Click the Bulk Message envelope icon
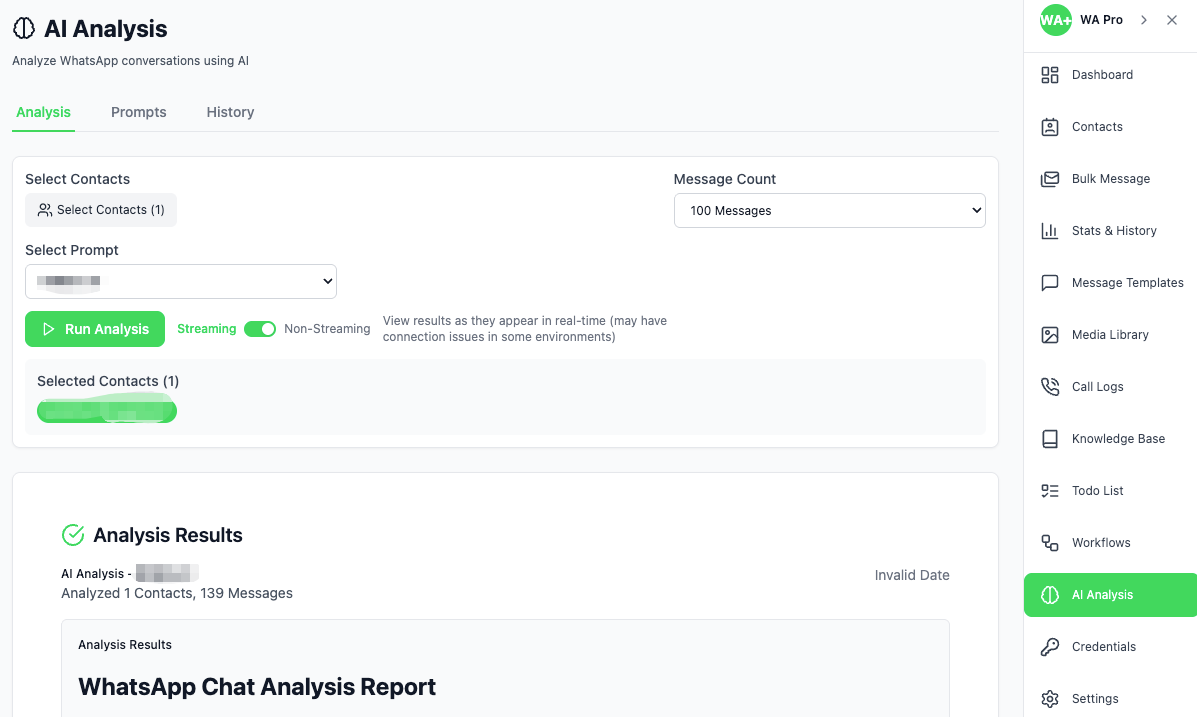 coord(1050,179)
